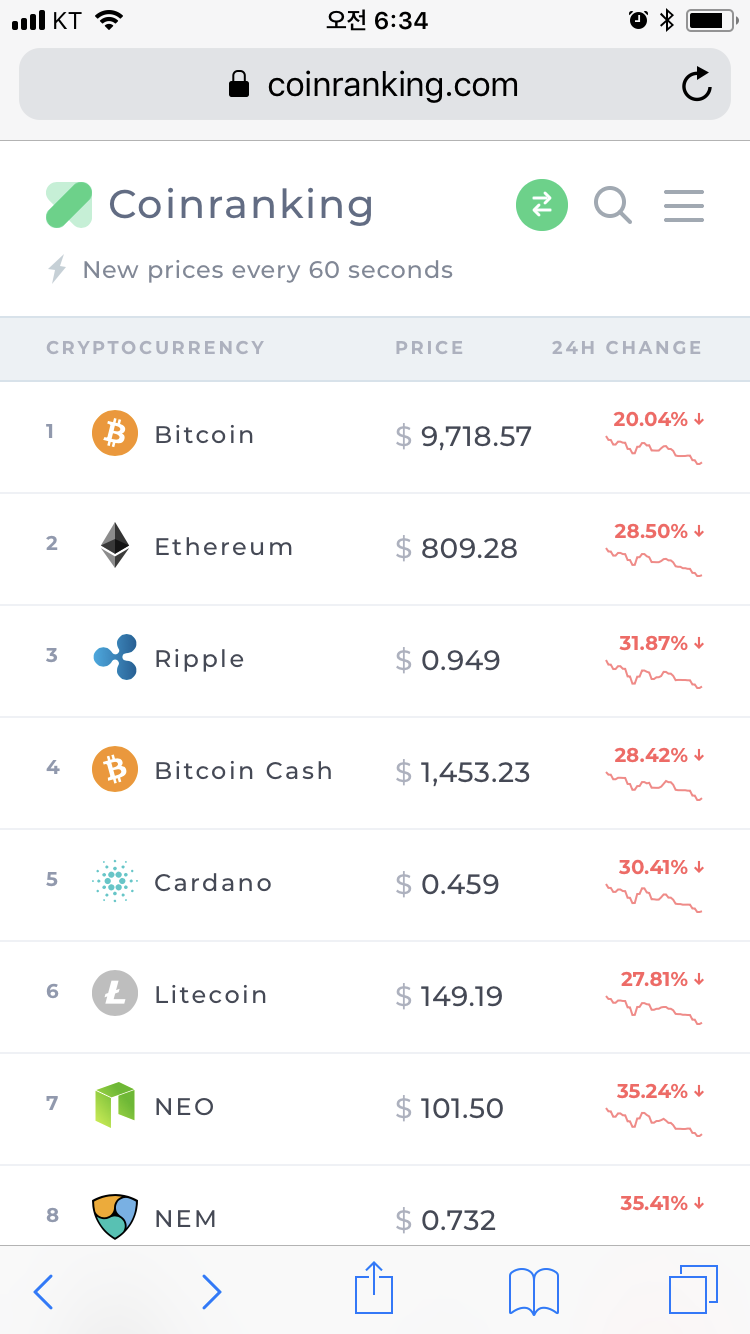Tap the Safari share icon

click(x=374, y=1289)
